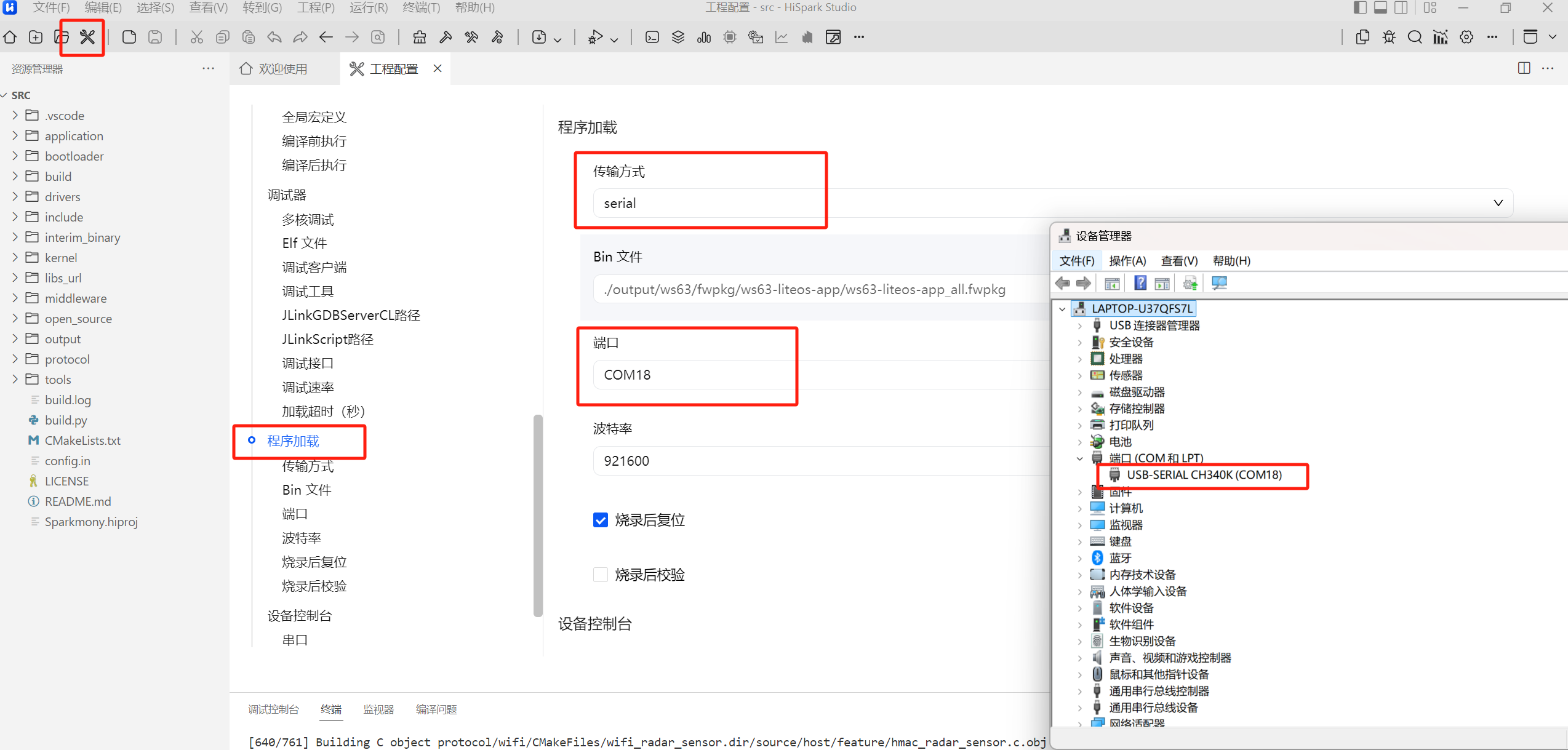Click the clean broom icon
The image size is (1568, 750).
click(420, 38)
